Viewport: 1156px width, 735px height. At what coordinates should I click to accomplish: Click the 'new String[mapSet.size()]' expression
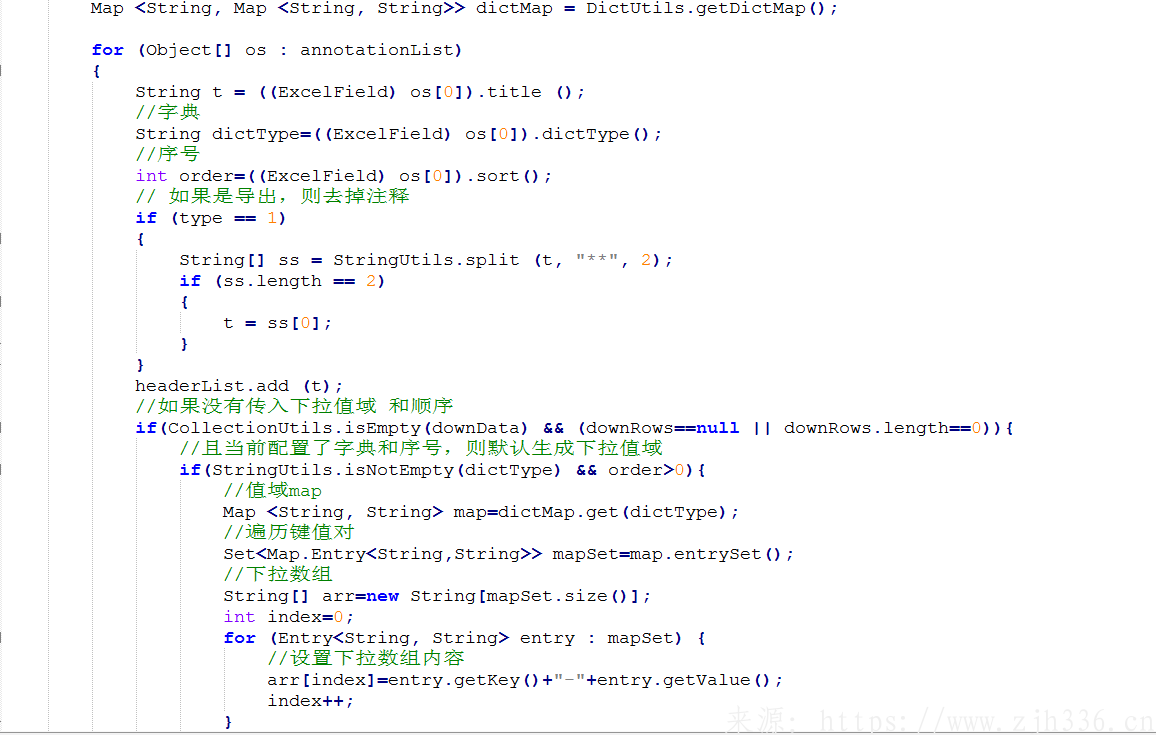pyautogui.click(x=508, y=596)
